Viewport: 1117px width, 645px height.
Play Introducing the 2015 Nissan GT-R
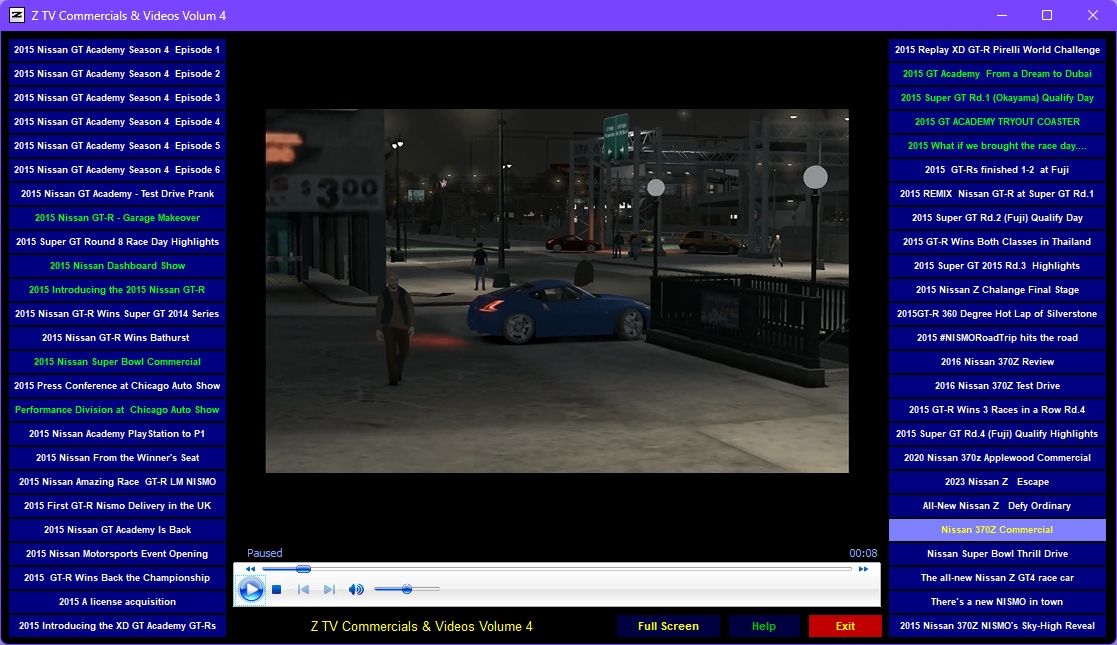118,290
